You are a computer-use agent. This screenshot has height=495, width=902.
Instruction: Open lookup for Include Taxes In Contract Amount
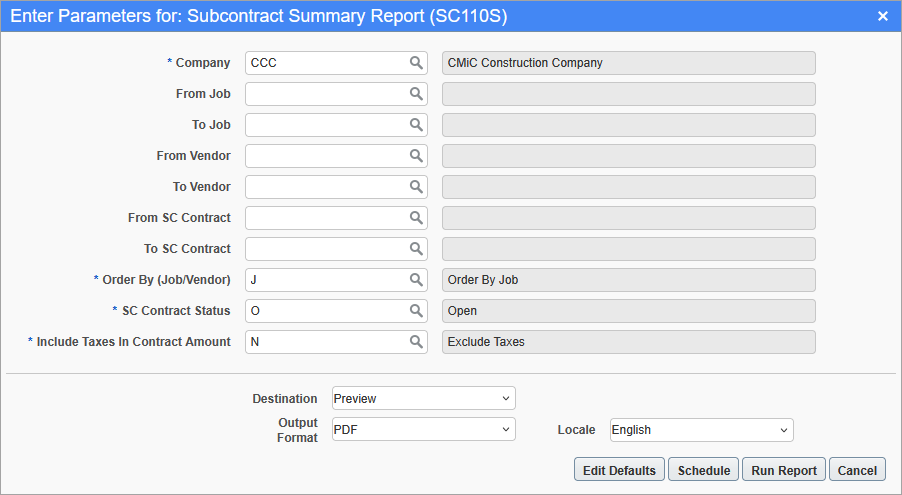[x=416, y=342]
